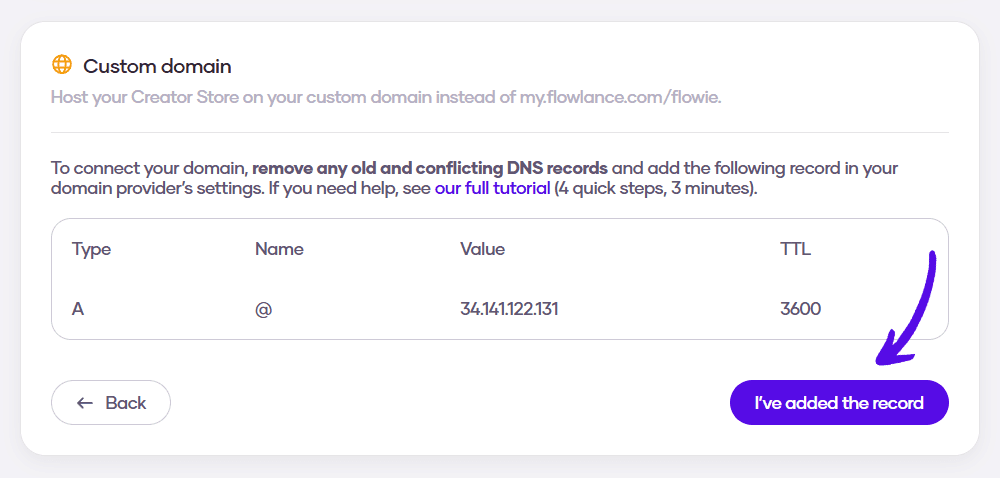1000x478 pixels.
Task: Click the Name column header
Action: (x=279, y=249)
